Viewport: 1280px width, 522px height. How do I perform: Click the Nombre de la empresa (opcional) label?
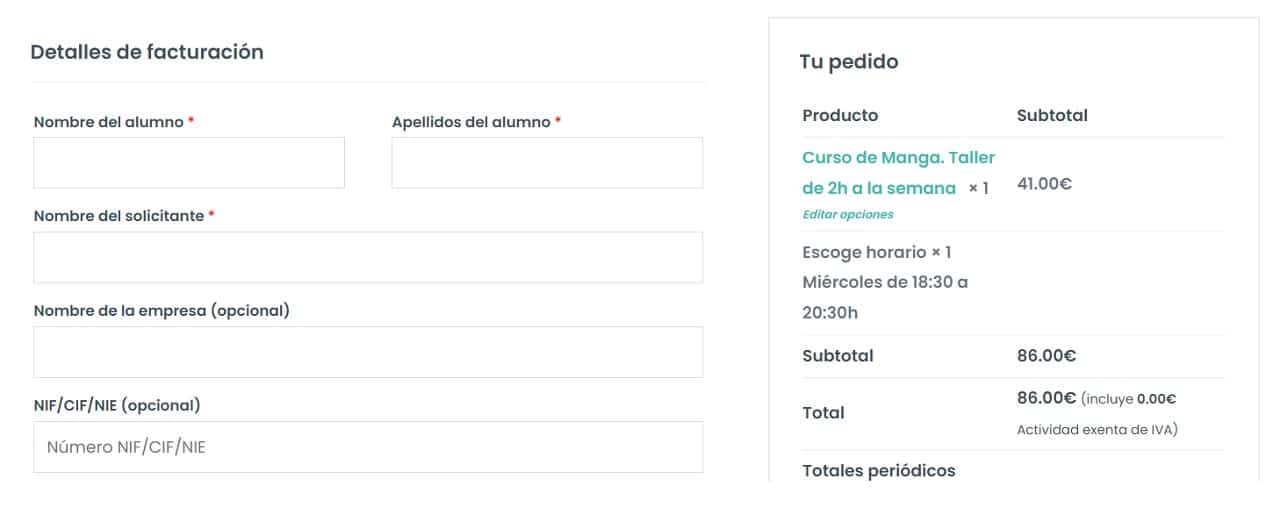click(x=162, y=311)
